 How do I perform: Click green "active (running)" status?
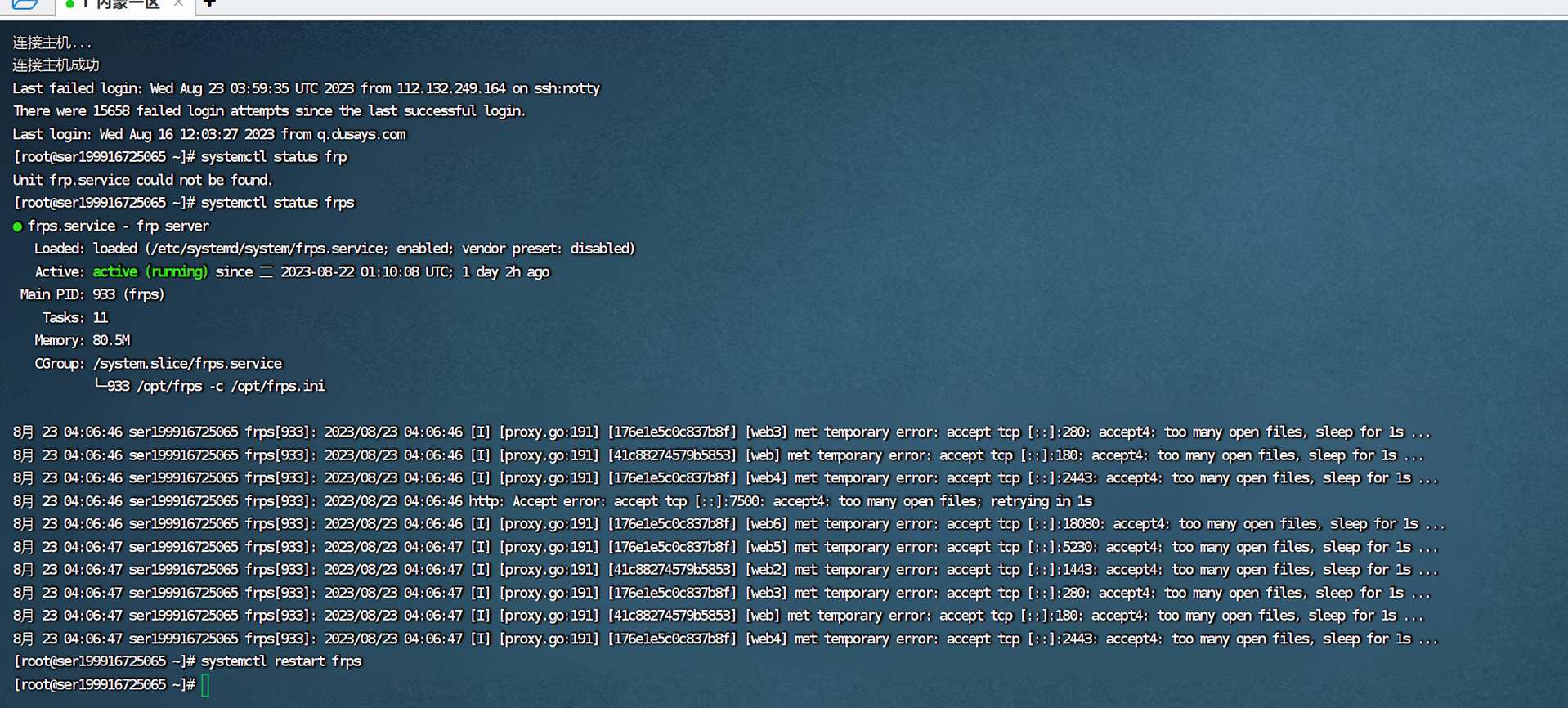[x=150, y=271]
